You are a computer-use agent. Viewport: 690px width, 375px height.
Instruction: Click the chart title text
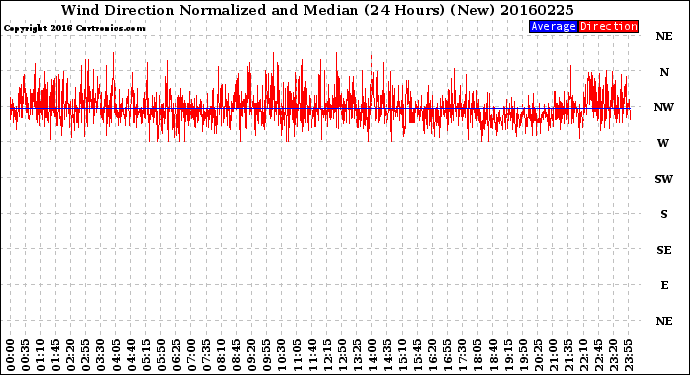tap(317, 10)
